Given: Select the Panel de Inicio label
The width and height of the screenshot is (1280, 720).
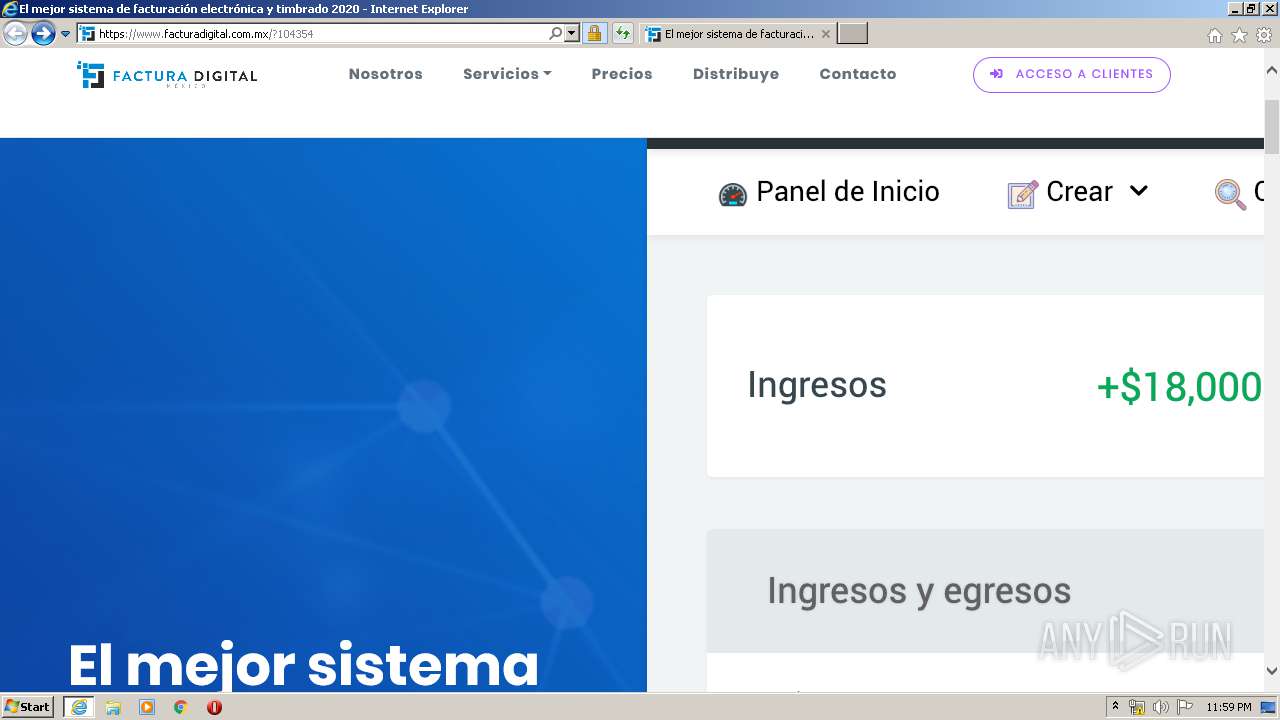Looking at the screenshot, I should tap(848, 192).
